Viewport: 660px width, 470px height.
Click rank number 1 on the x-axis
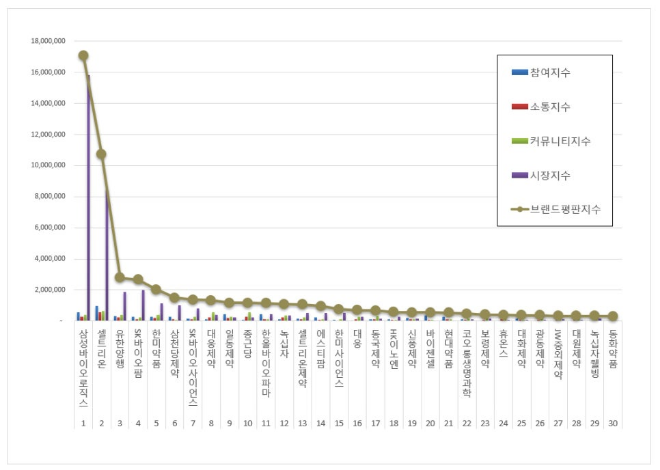(x=83, y=423)
